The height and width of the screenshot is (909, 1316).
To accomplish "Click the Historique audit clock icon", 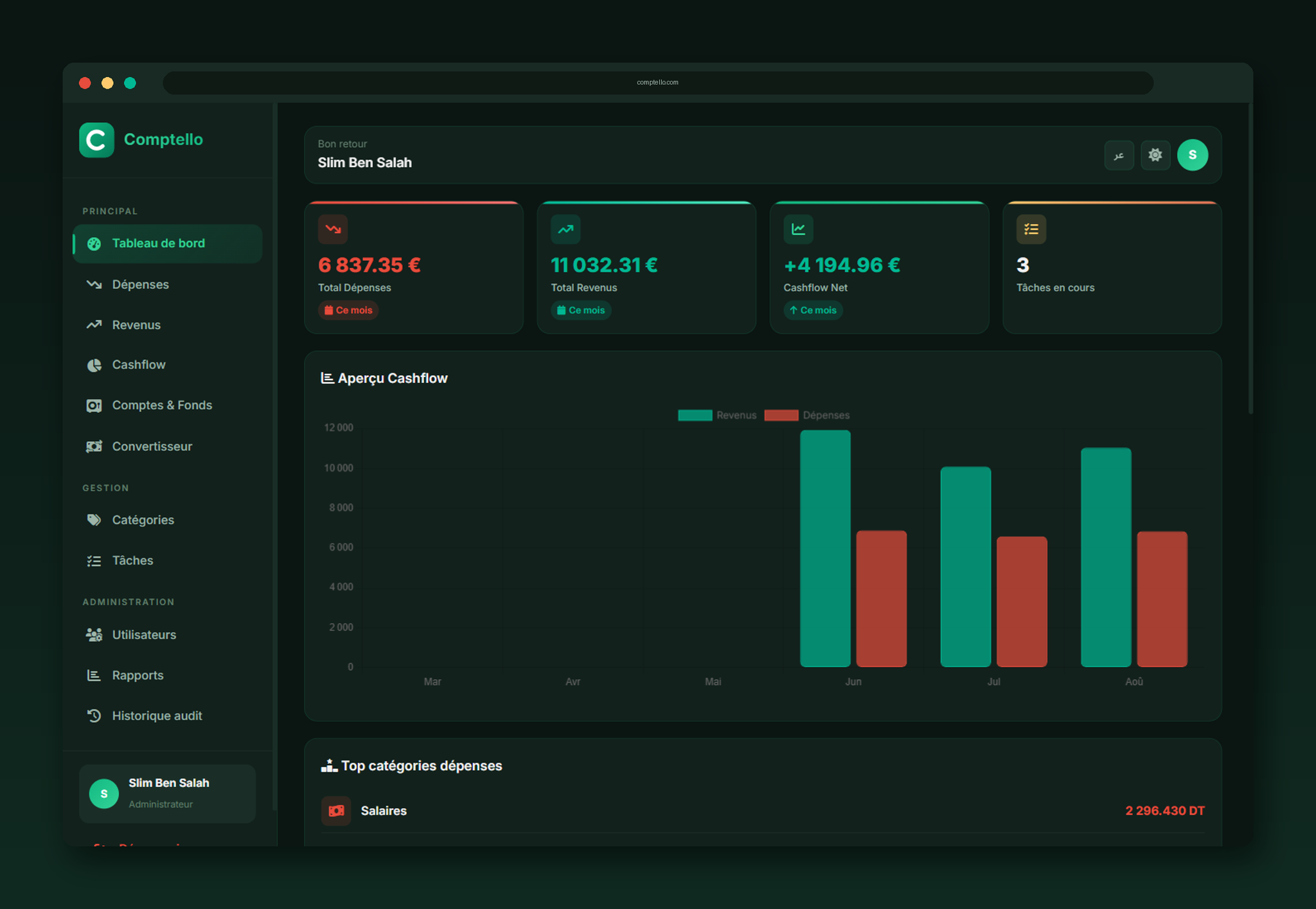I will point(94,716).
